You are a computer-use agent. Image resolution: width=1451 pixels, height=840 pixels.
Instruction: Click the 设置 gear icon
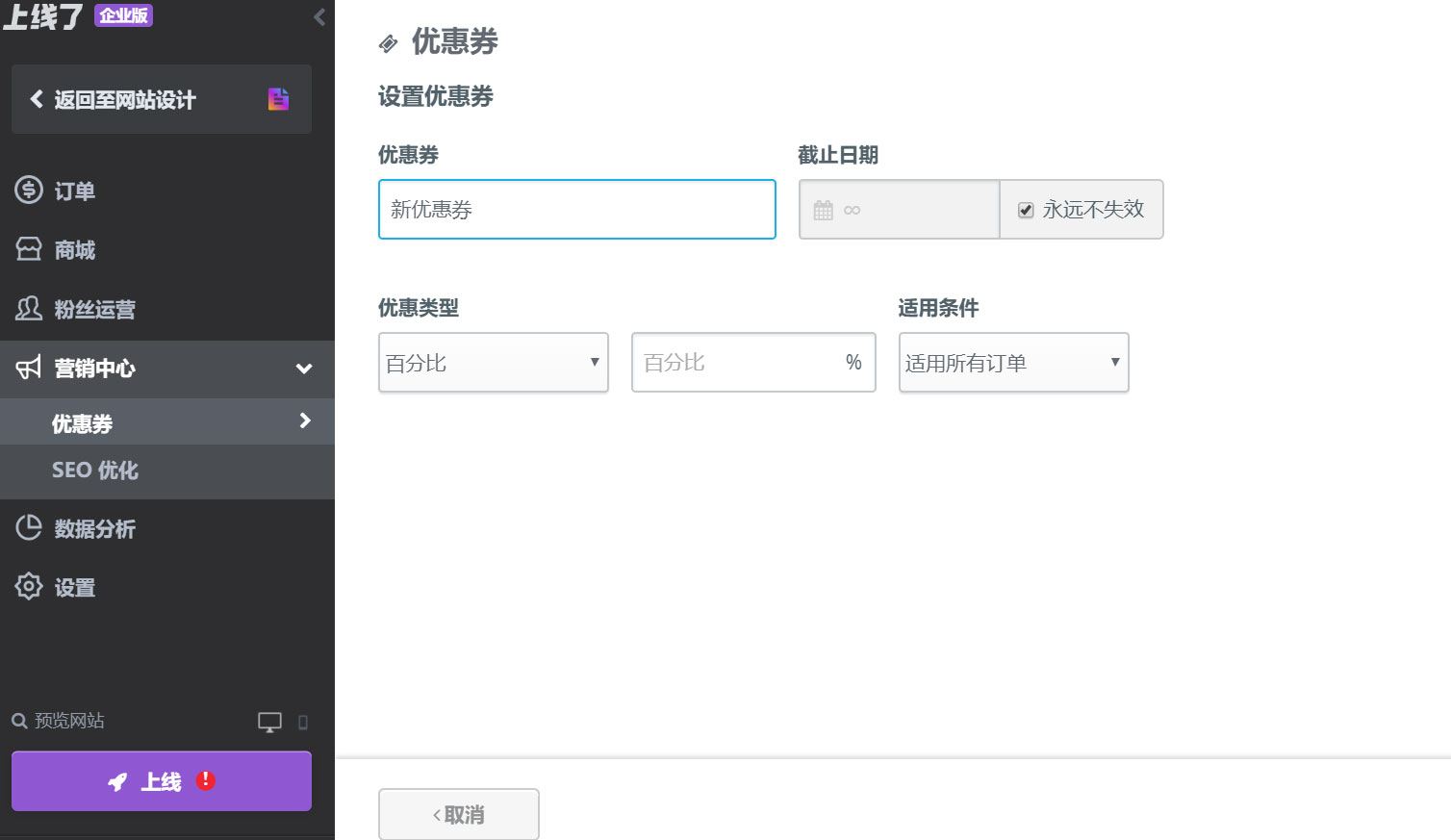[x=29, y=586]
